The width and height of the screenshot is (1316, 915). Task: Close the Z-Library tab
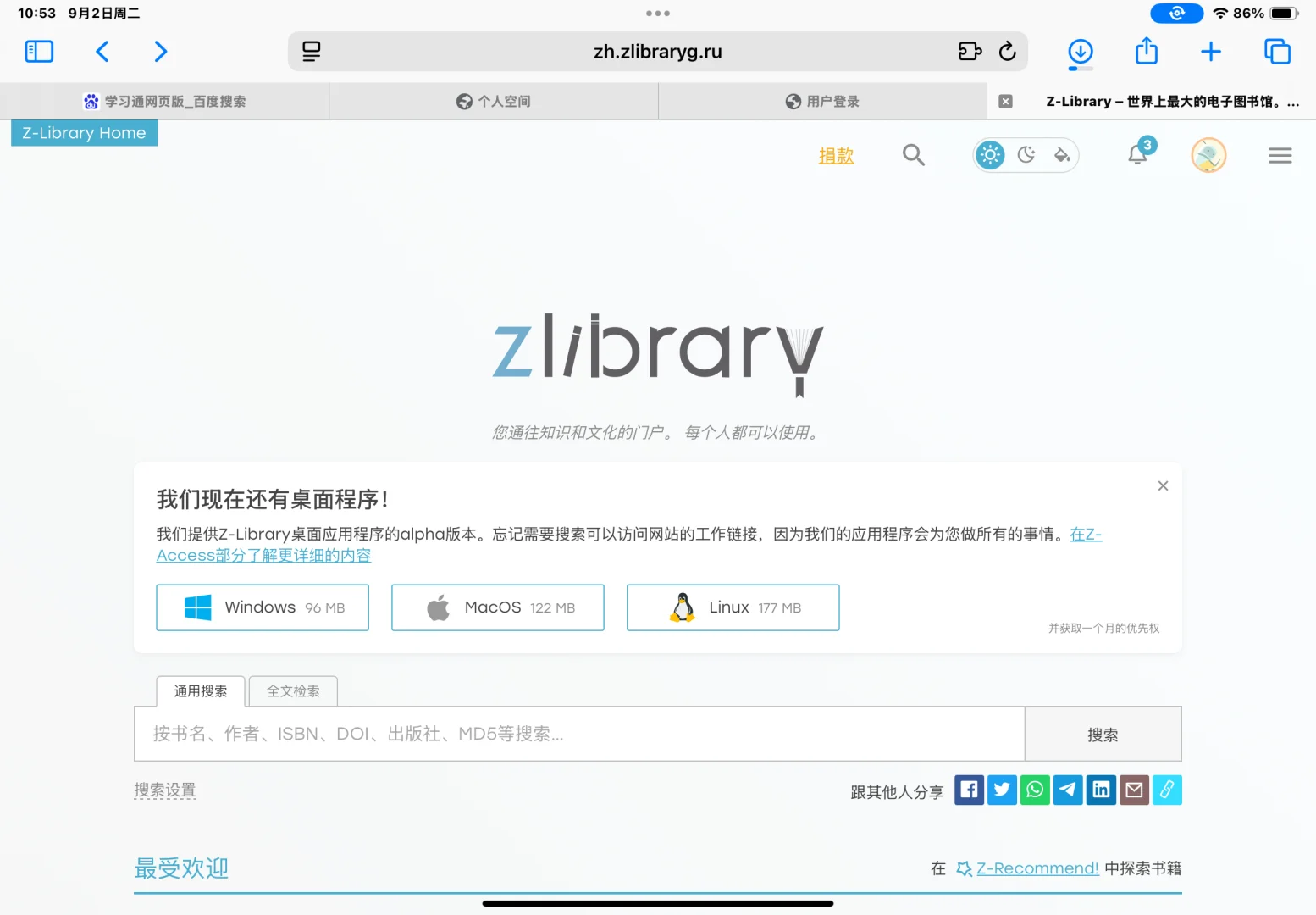[x=1005, y=102]
